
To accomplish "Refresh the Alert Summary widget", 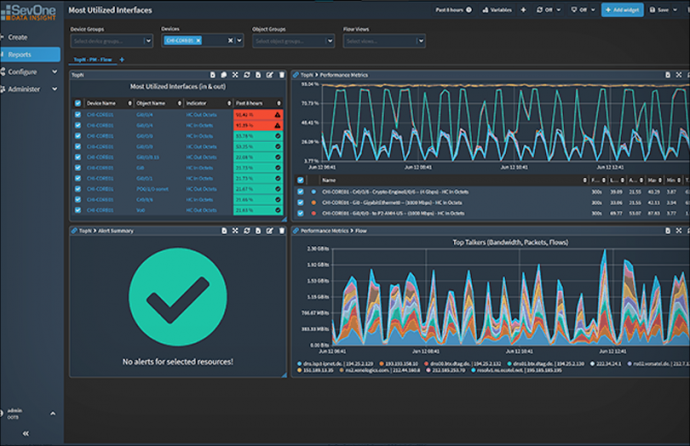I will (x=247, y=230).
